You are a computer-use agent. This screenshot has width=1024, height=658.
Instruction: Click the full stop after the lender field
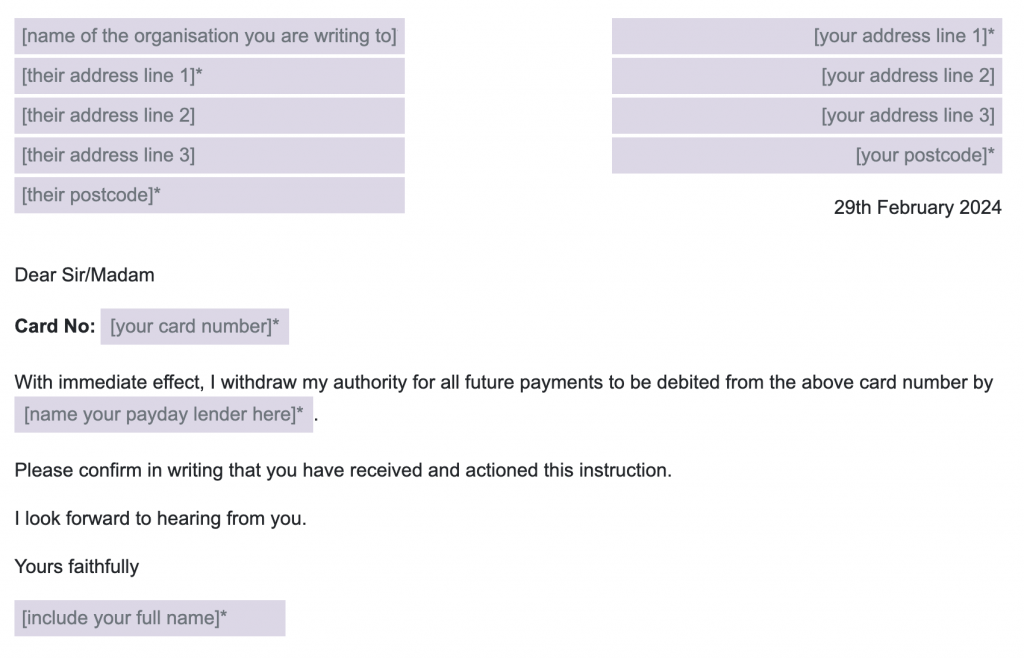(x=316, y=420)
